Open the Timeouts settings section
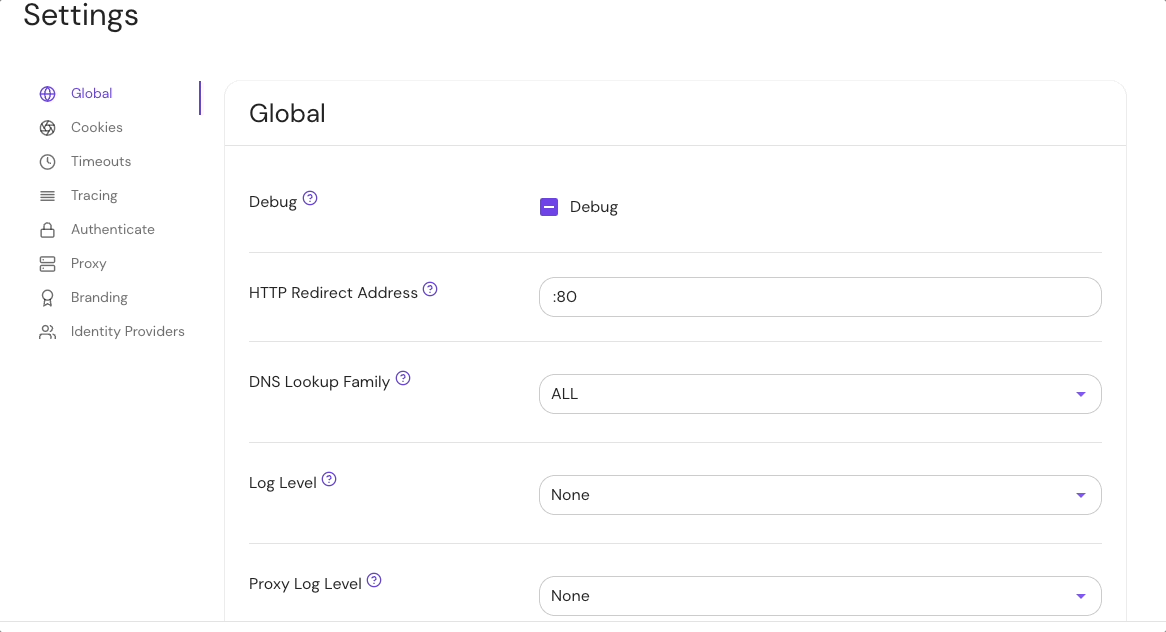The height and width of the screenshot is (632, 1166). (101, 162)
